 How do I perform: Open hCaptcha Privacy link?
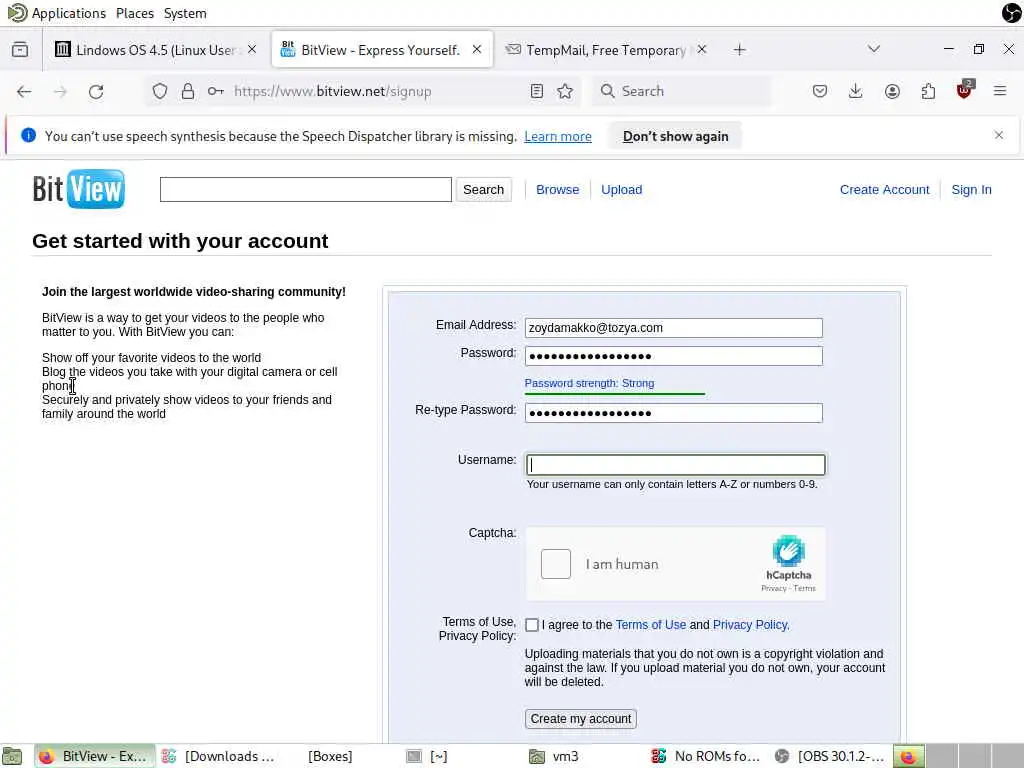773,588
